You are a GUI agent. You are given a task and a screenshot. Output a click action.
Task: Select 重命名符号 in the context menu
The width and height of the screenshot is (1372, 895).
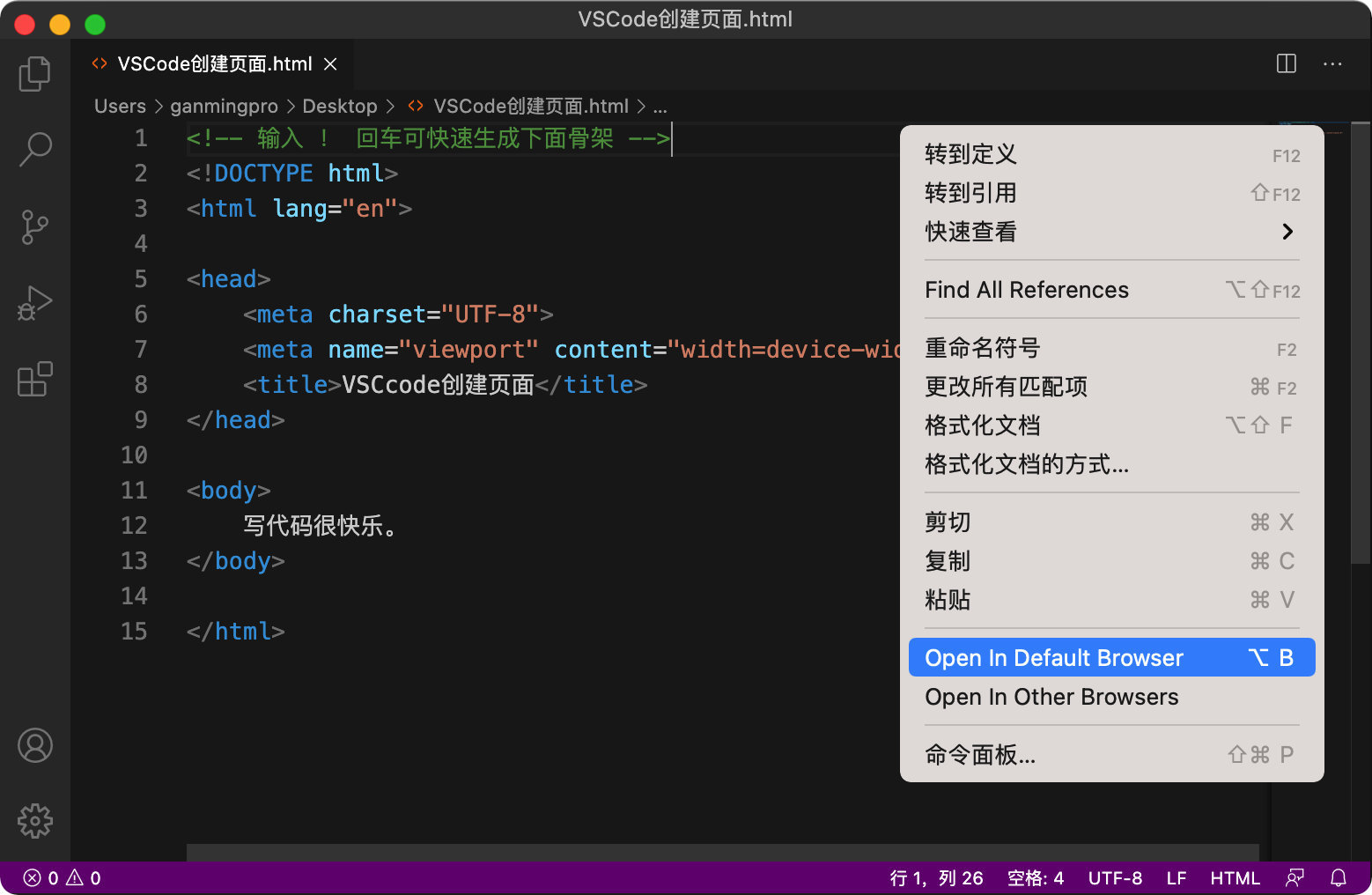click(x=1112, y=348)
